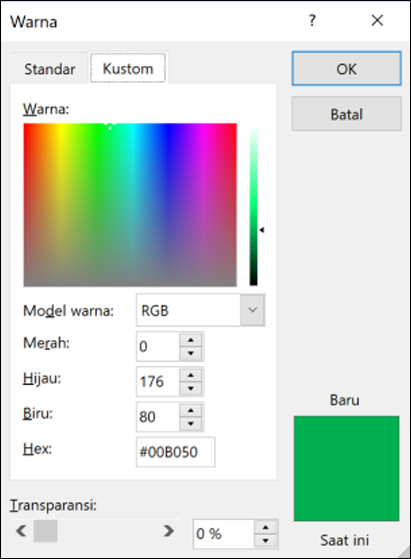
Task: Click the Transparansi scrollbar right arrow
Action: click(169, 531)
